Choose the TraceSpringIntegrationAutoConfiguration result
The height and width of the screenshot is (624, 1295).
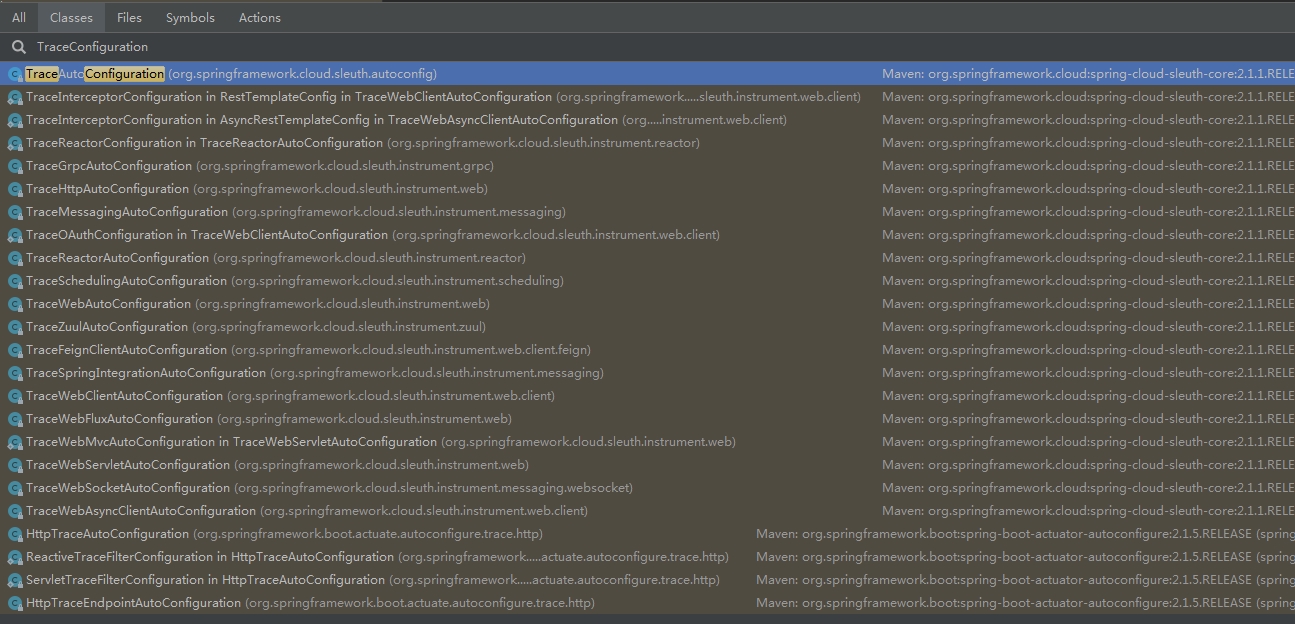[647, 373]
